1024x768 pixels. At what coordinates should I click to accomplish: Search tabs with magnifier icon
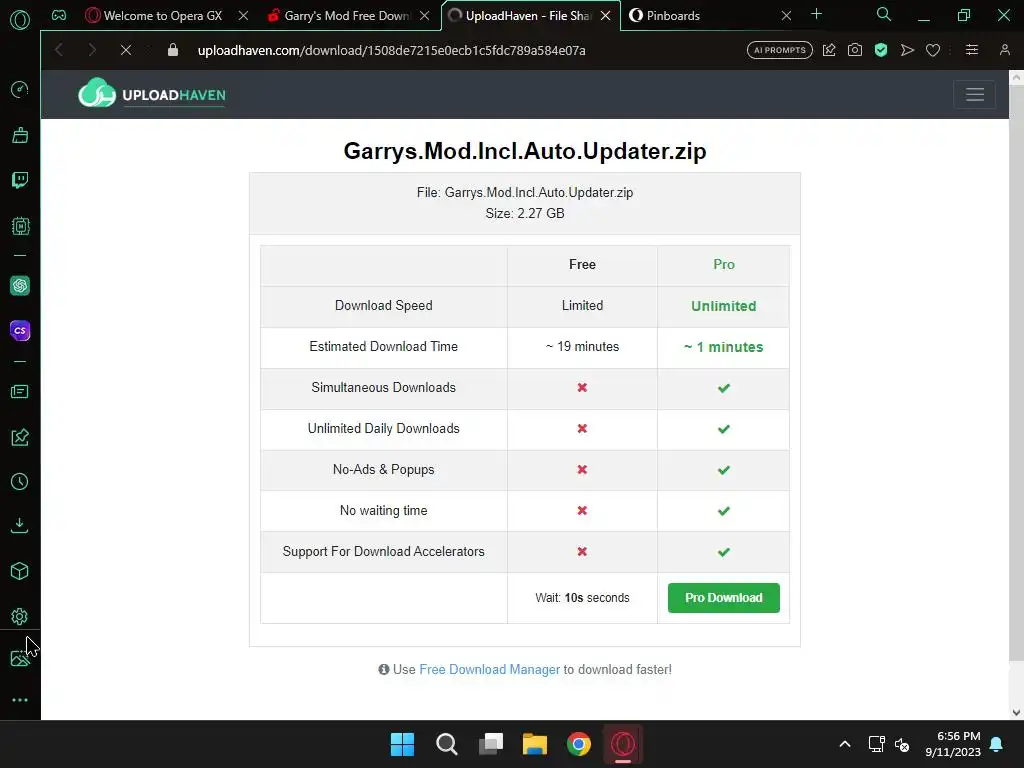click(884, 14)
